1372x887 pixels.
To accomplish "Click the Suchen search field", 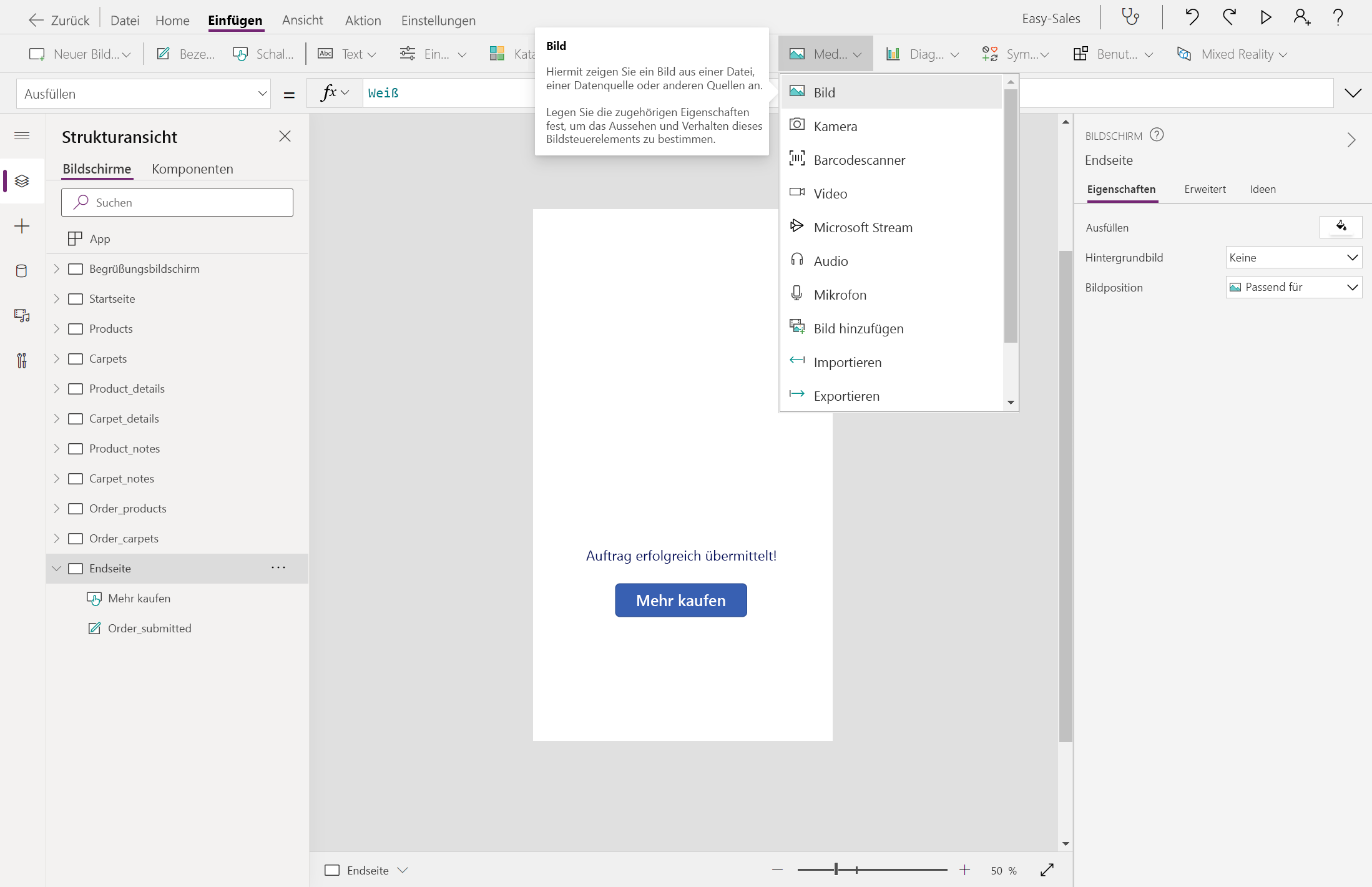I will 177,202.
